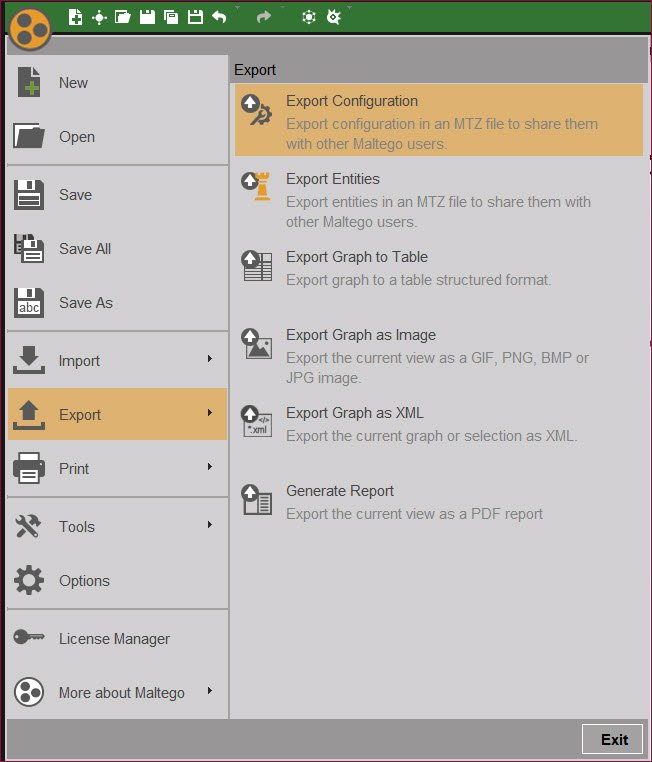Click the License Manager key icon
The width and height of the screenshot is (652, 762).
pos(29,637)
